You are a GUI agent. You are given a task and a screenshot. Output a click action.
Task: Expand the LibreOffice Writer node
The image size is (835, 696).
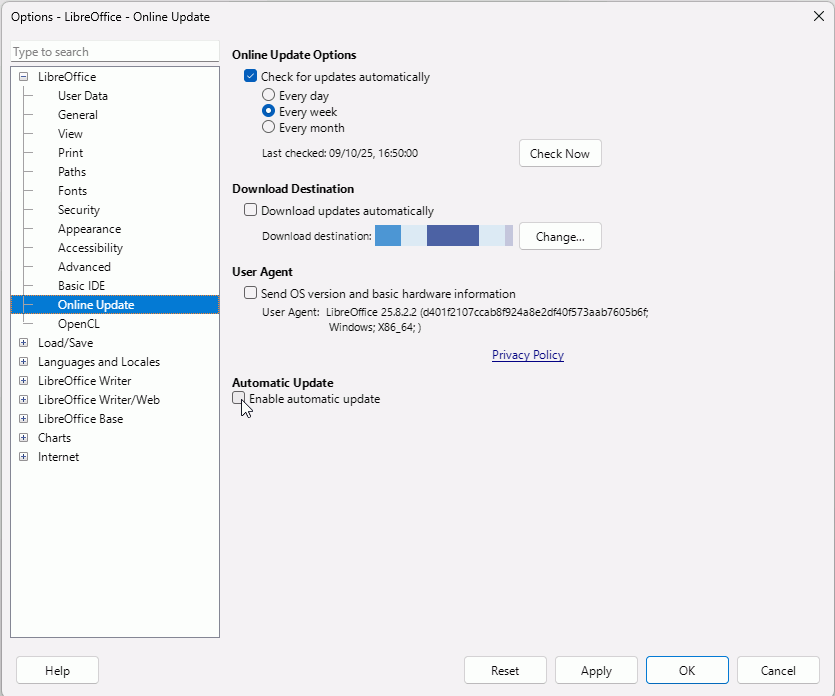point(24,381)
